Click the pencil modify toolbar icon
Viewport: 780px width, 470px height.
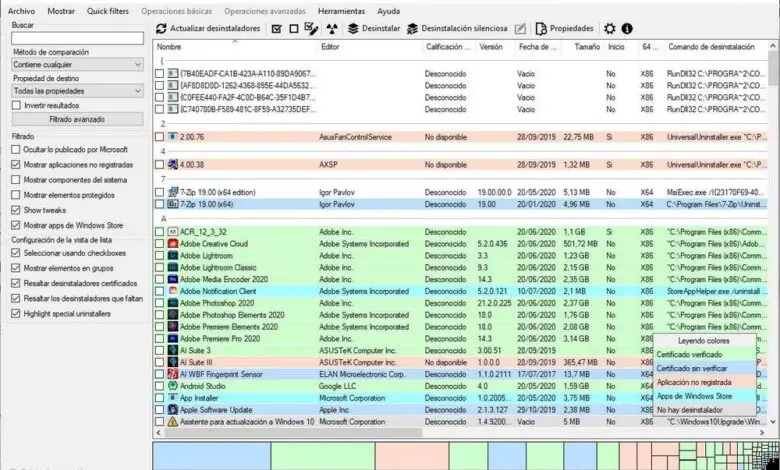click(x=520, y=29)
